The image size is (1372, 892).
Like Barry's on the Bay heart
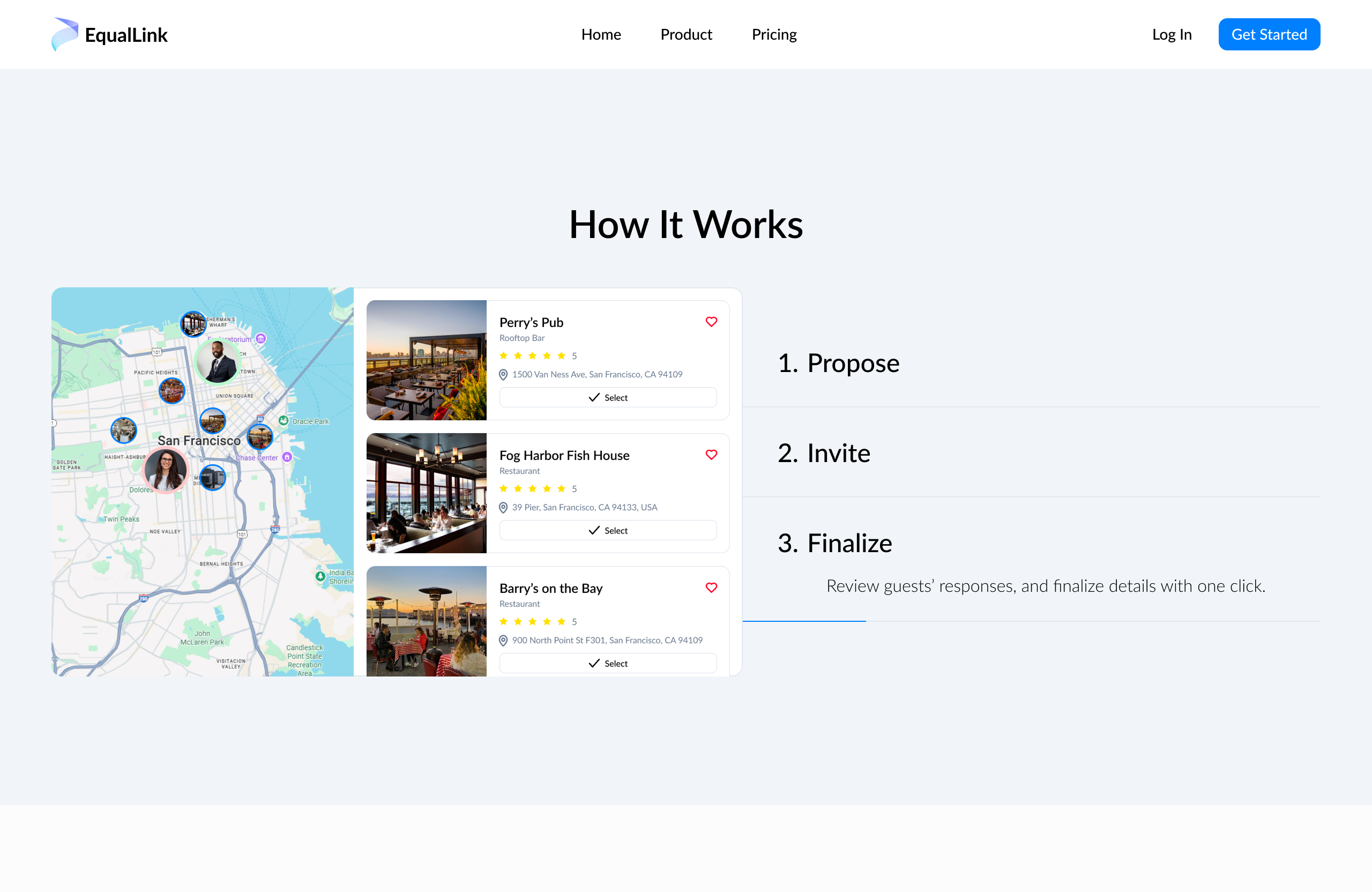click(711, 588)
